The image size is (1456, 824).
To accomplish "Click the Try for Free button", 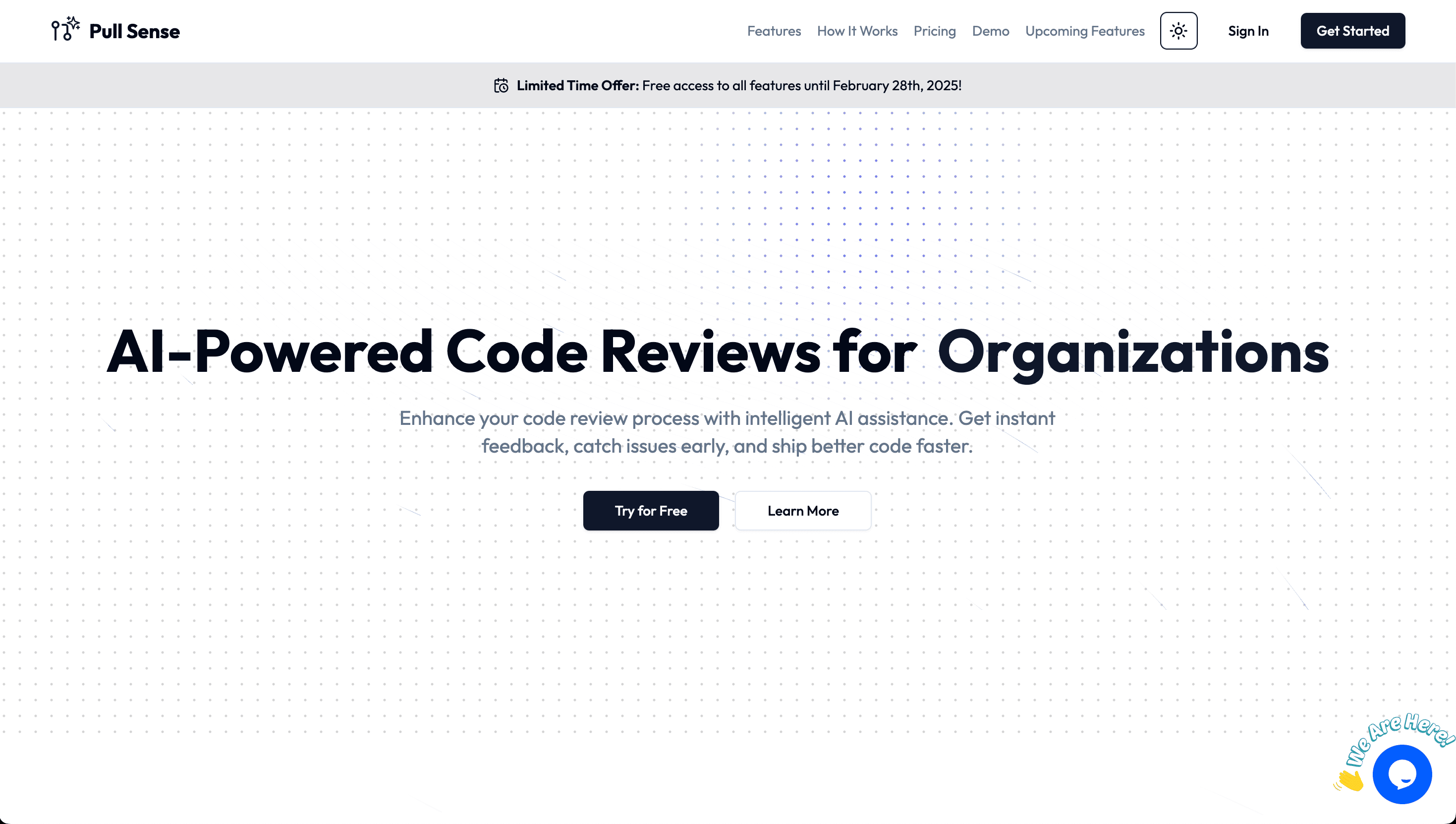I will point(651,510).
